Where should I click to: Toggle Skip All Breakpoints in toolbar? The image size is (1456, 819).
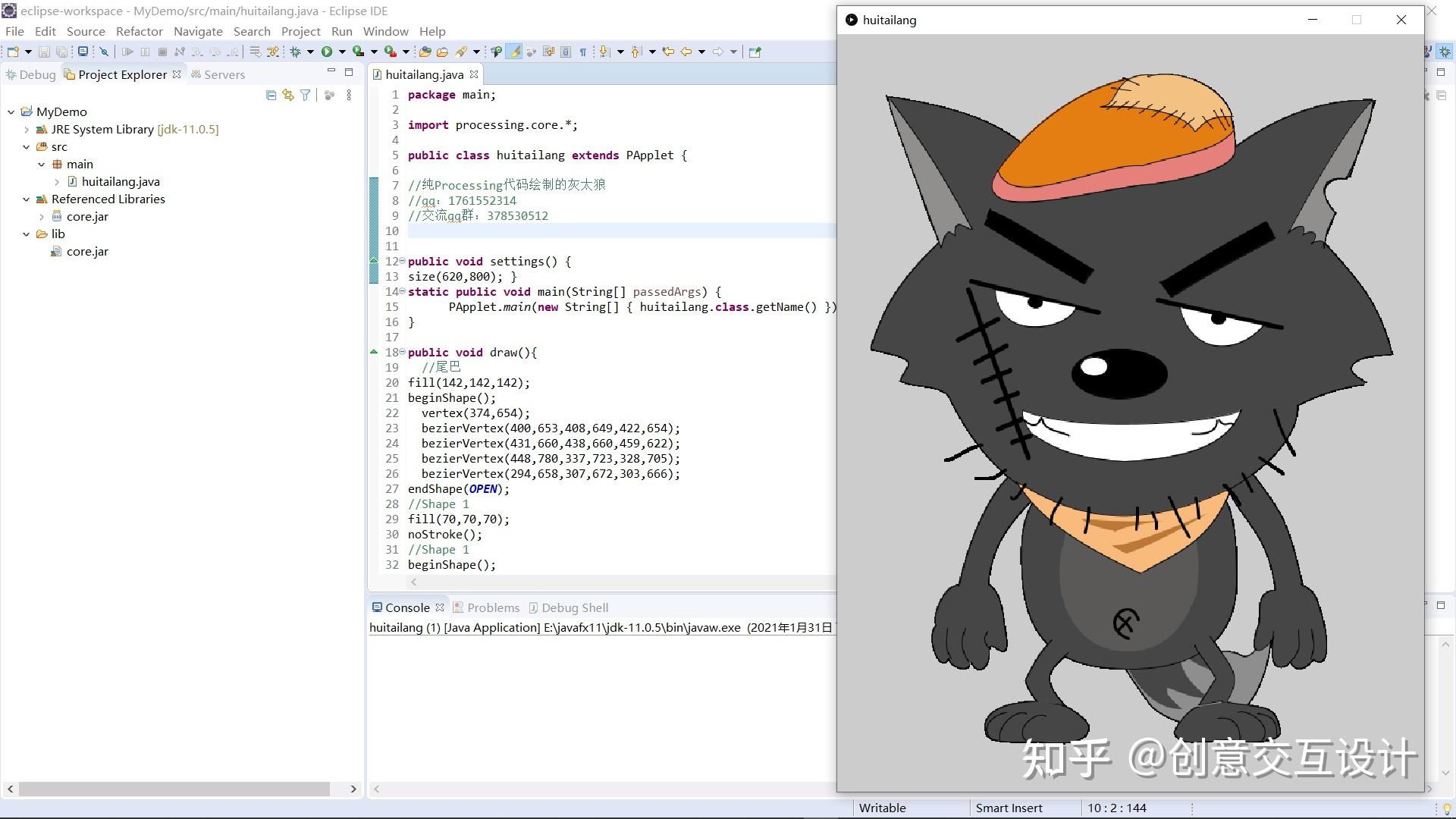click(x=104, y=52)
